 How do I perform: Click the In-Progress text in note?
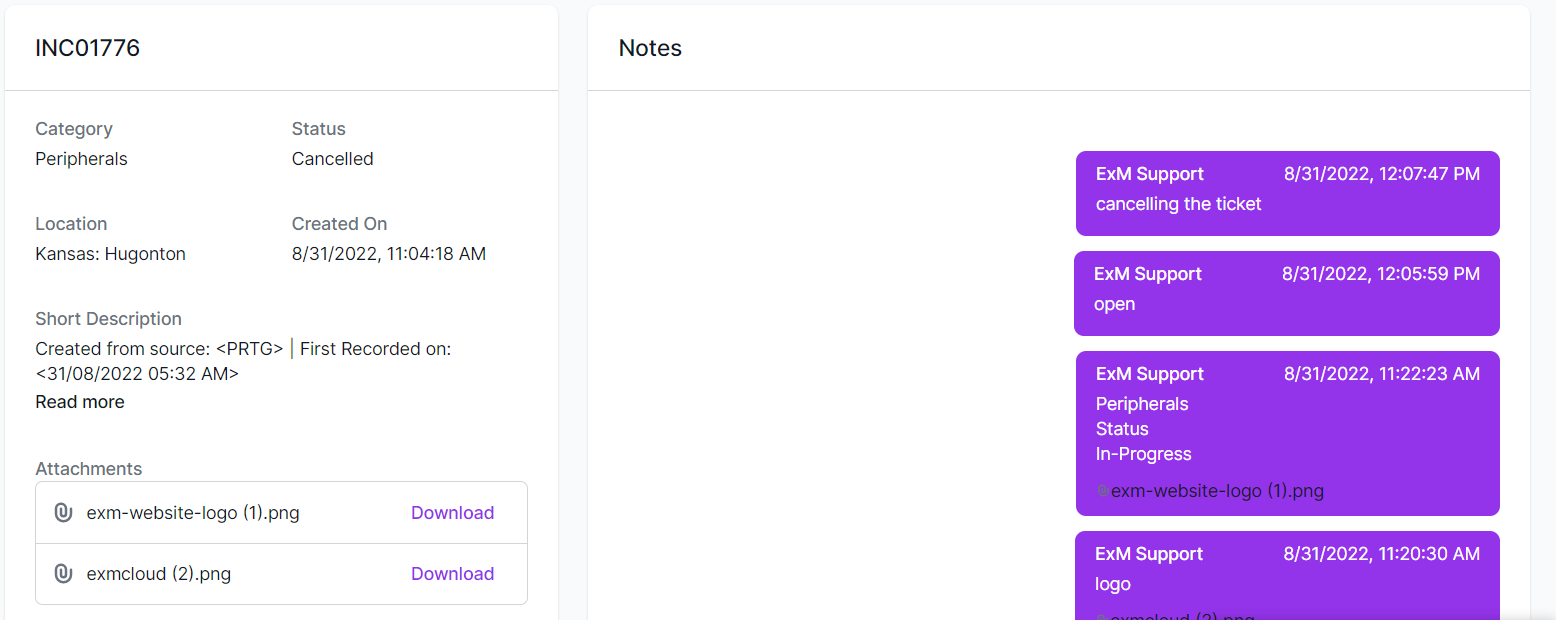1143,454
